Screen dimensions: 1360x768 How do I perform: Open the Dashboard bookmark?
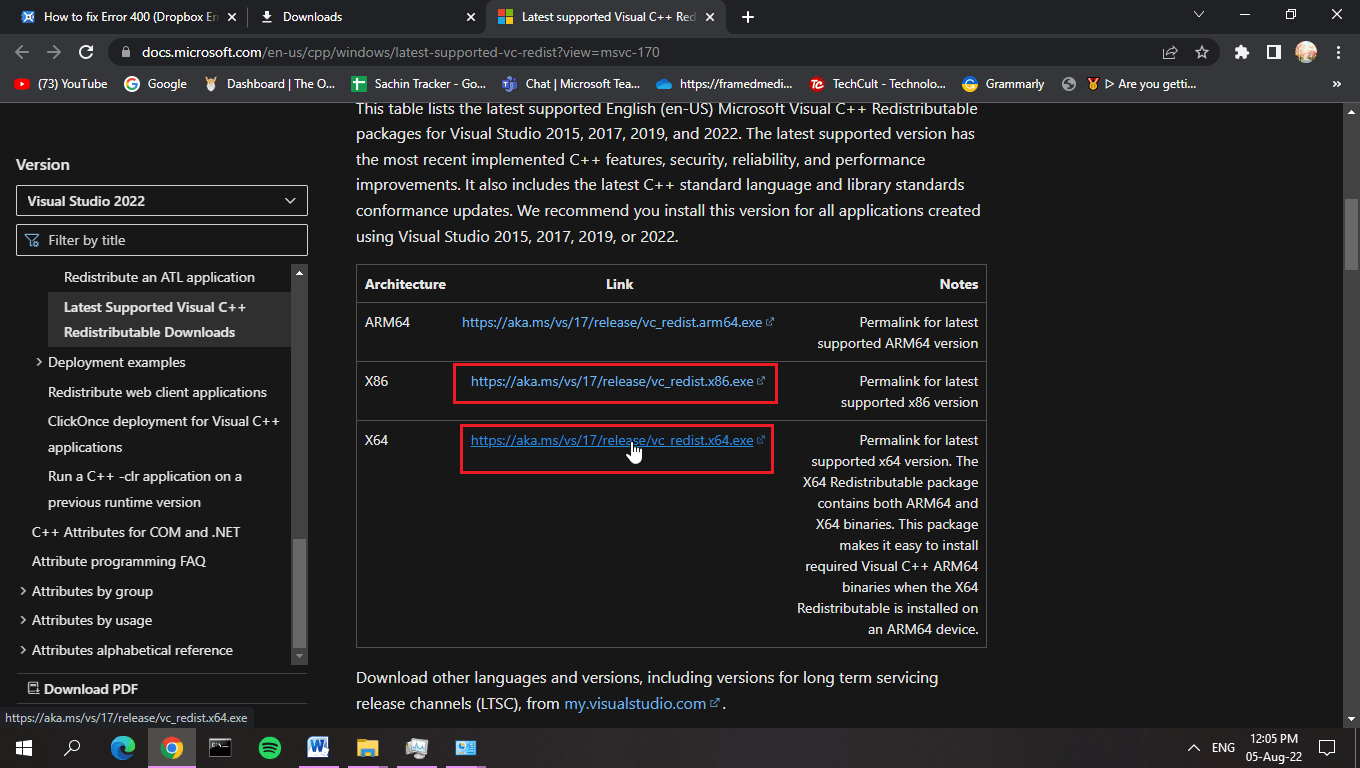point(269,84)
